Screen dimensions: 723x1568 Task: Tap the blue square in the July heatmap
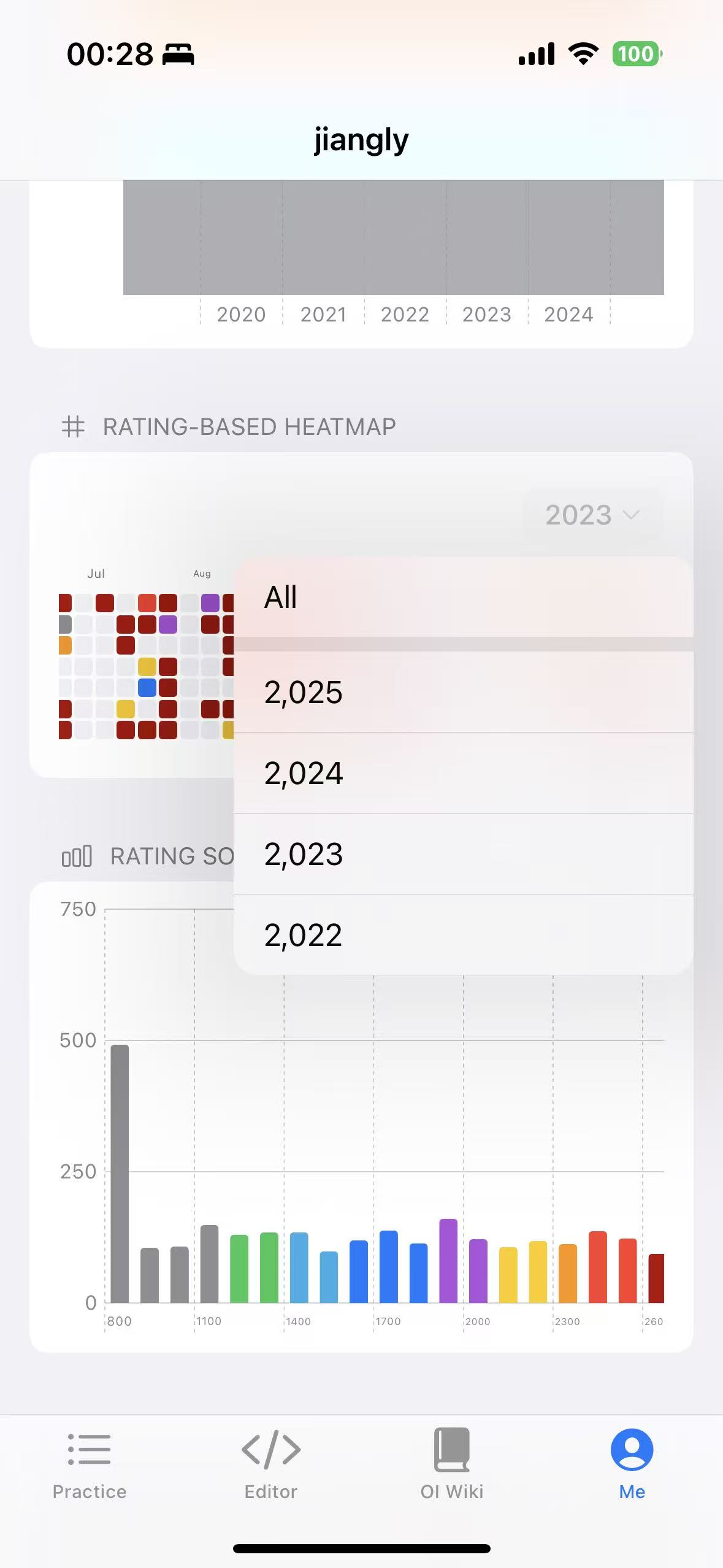pos(147,688)
